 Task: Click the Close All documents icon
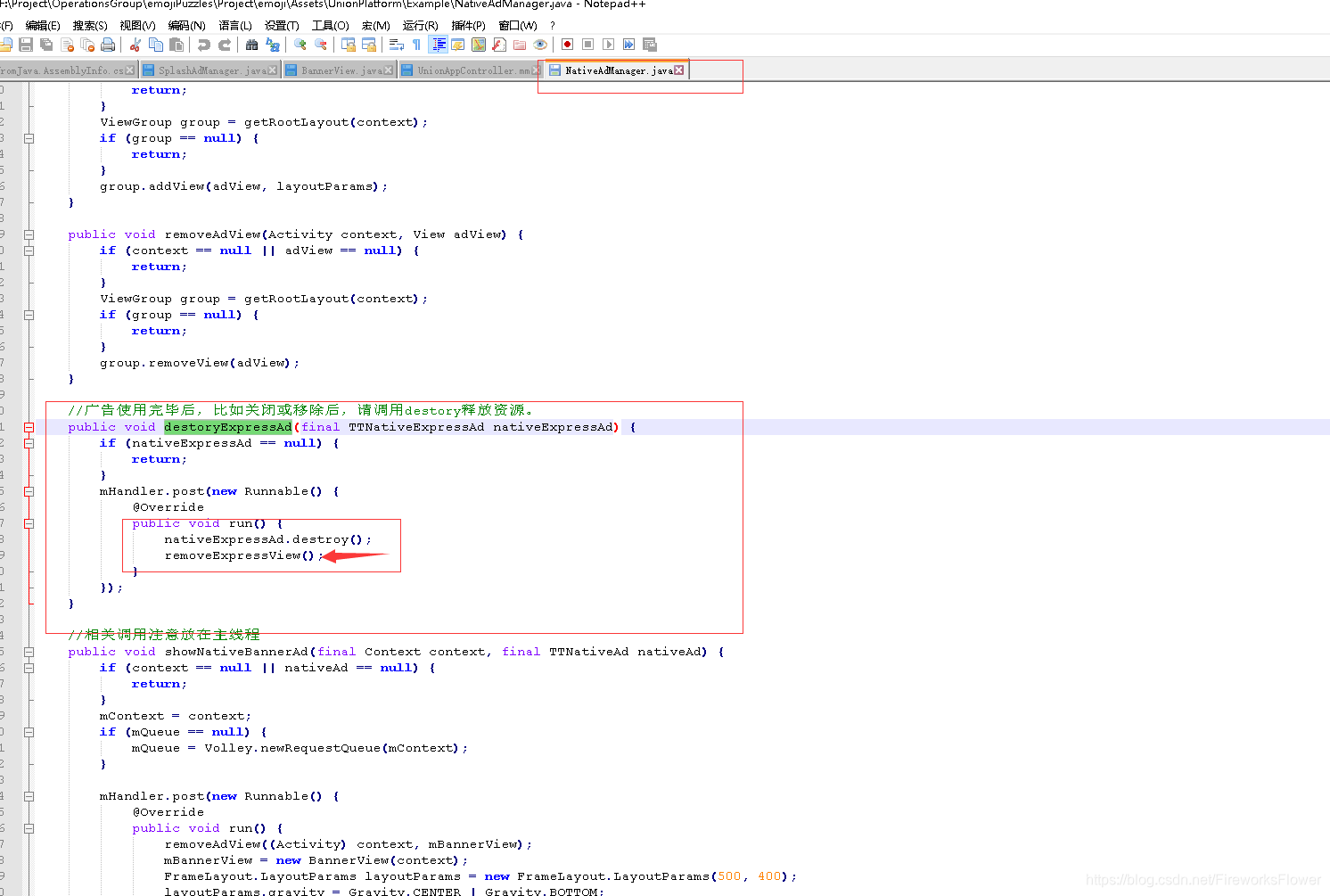87,45
